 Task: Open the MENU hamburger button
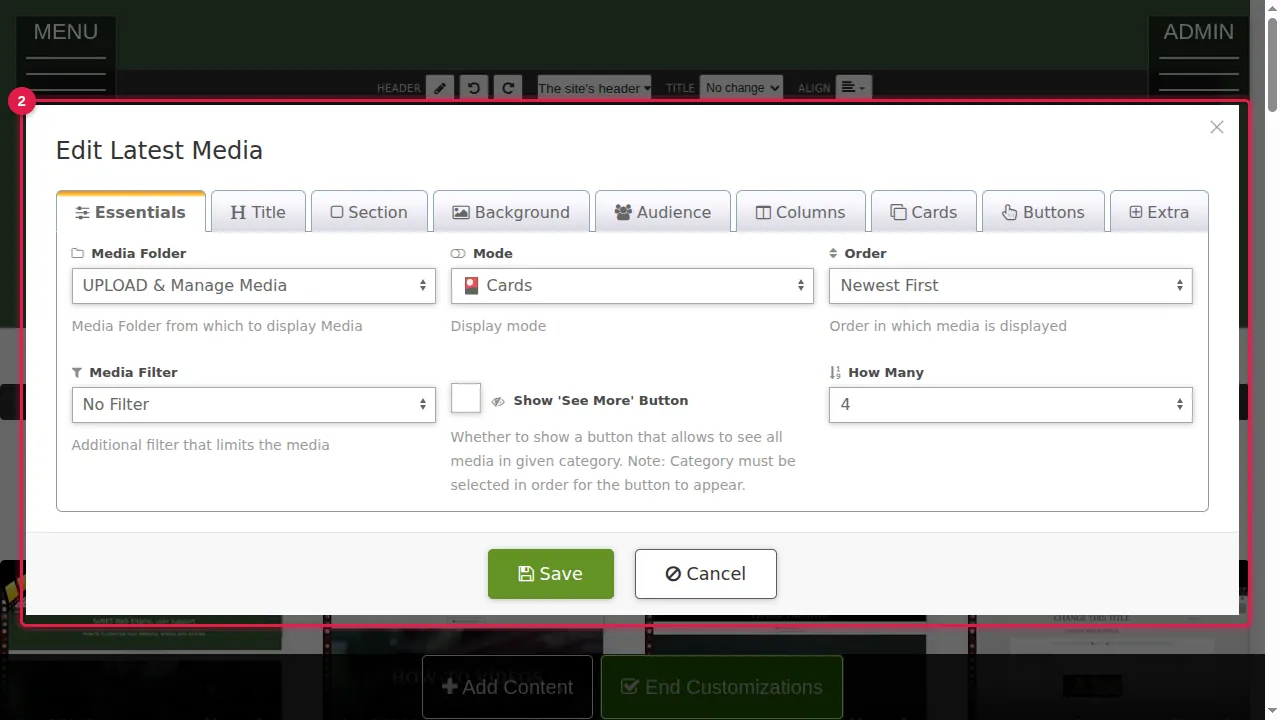click(x=66, y=56)
